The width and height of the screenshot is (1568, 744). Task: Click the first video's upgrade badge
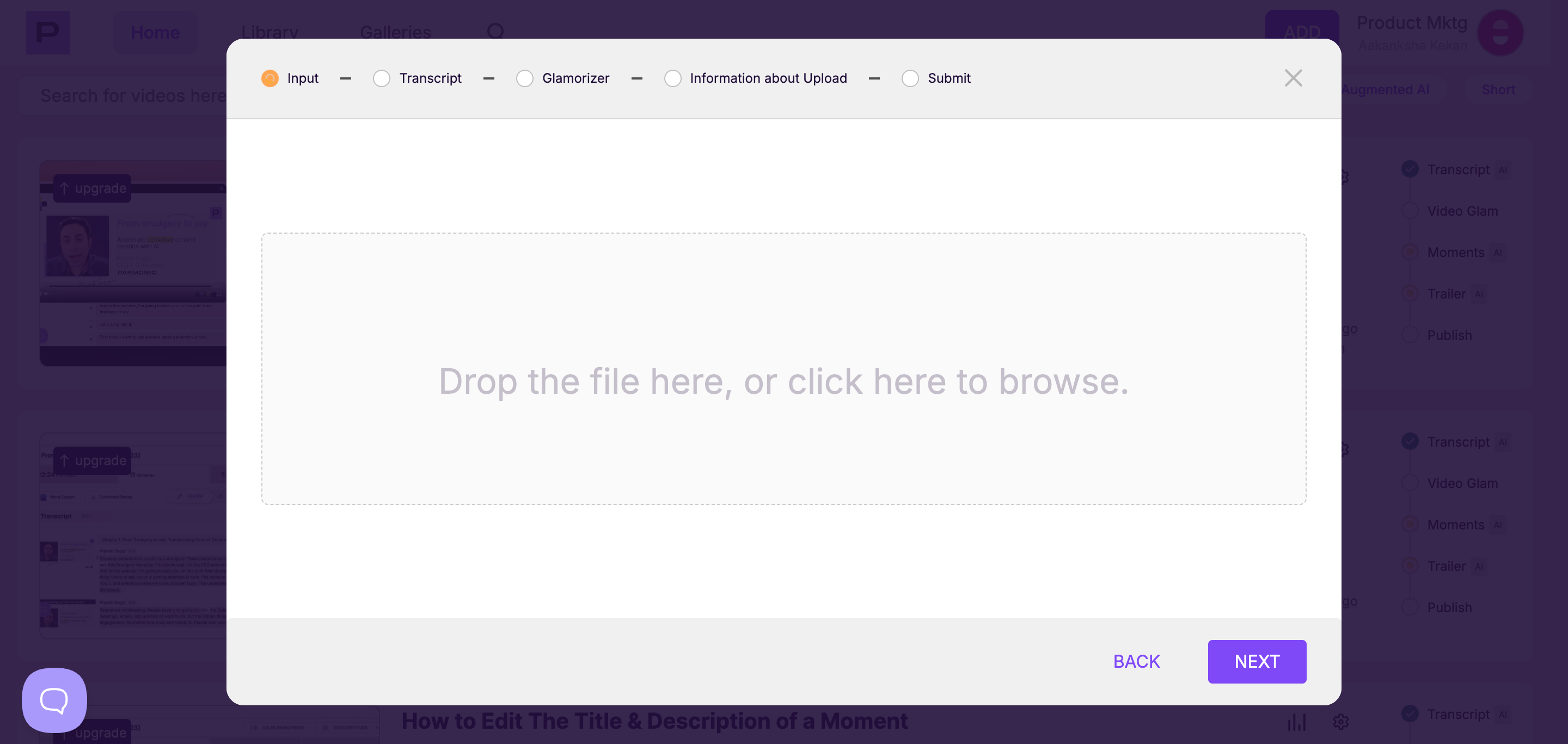coord(93,188)
